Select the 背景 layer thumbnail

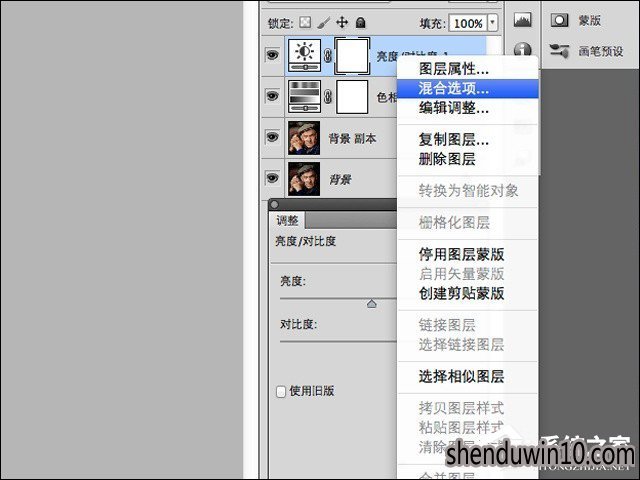[x=304, y=179]
